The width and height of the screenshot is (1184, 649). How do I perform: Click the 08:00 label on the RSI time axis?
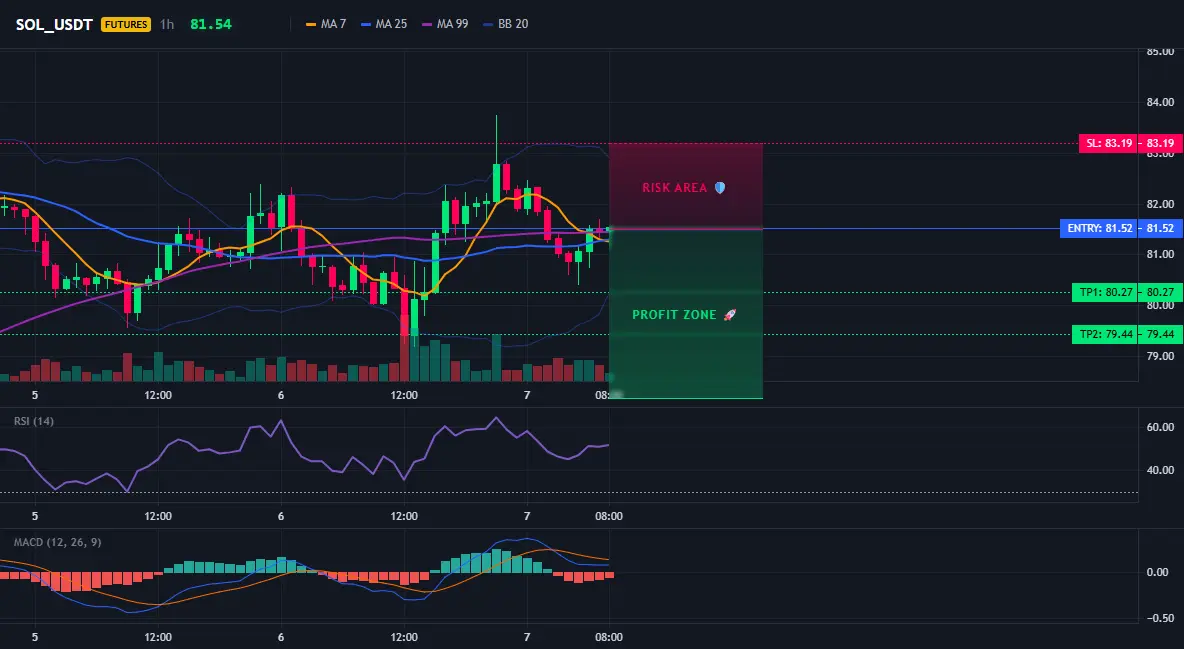609,516
